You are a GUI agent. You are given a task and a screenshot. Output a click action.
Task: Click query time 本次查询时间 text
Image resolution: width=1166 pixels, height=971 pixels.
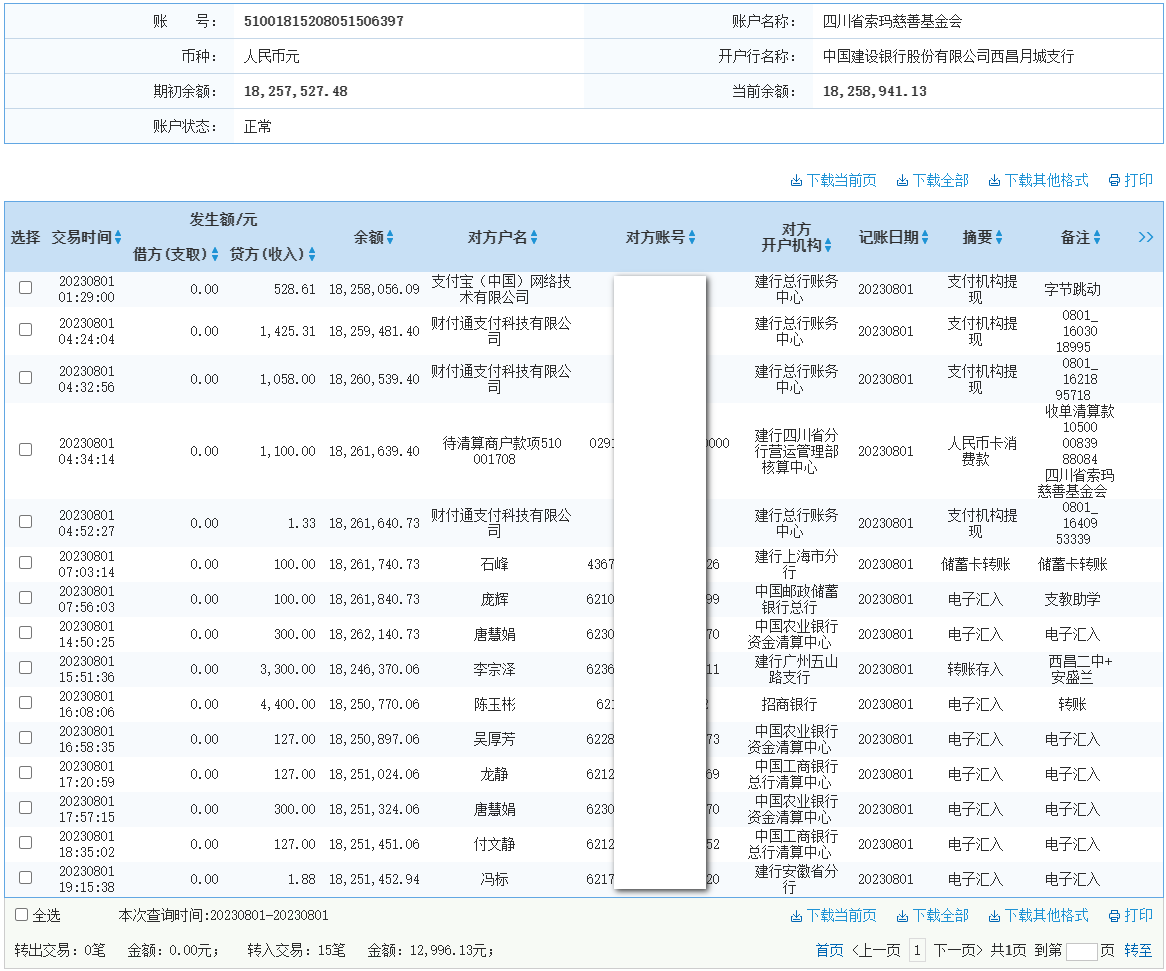223,915
